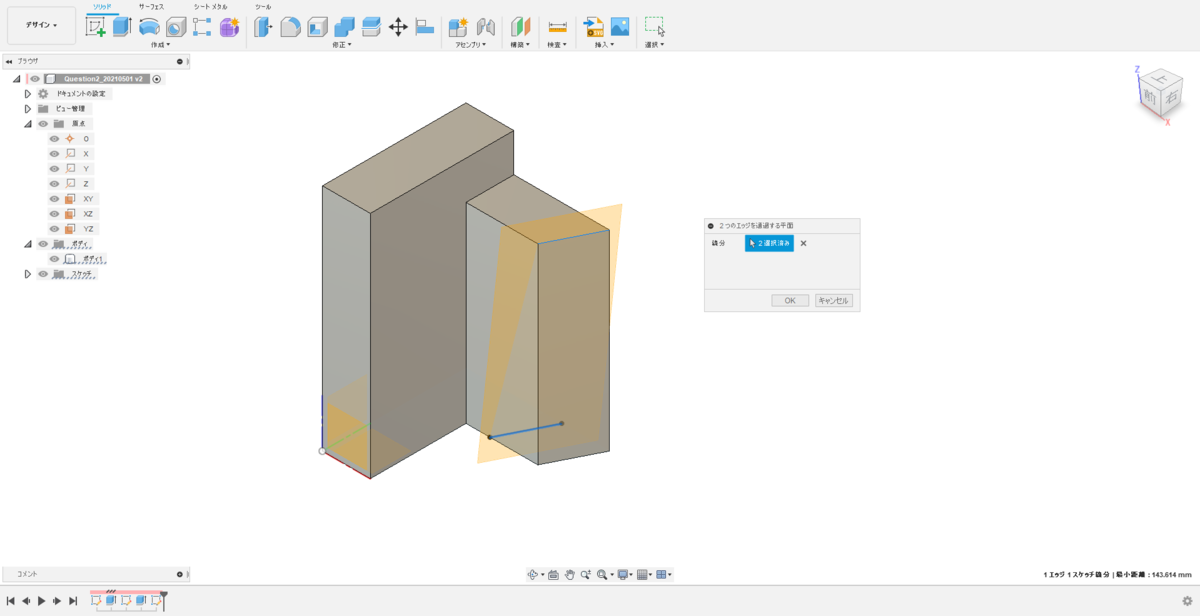Toggle visibility of the YZ plane
This screenshot has width=1200, height=616.
point(55,229)
